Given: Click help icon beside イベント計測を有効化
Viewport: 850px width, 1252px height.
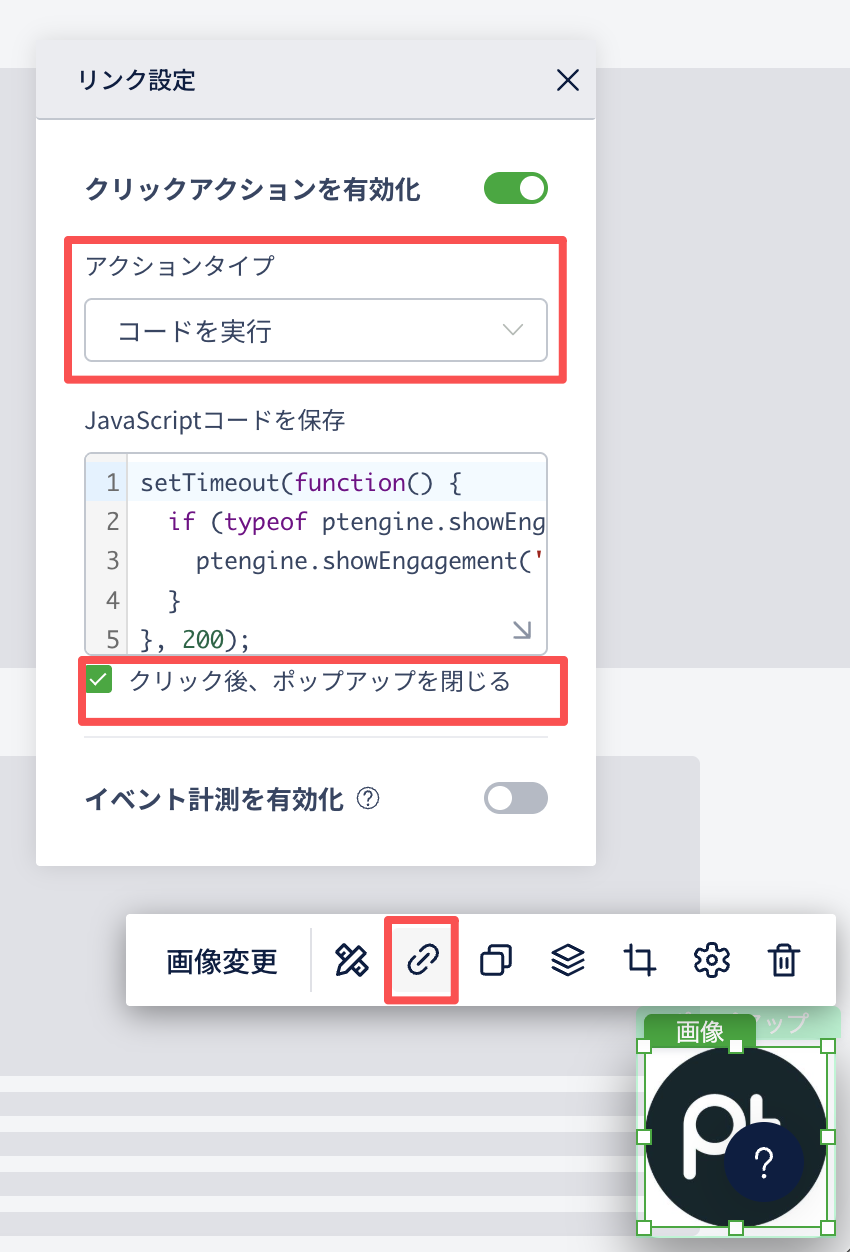Looking at the screenshot, I should 368,799.
